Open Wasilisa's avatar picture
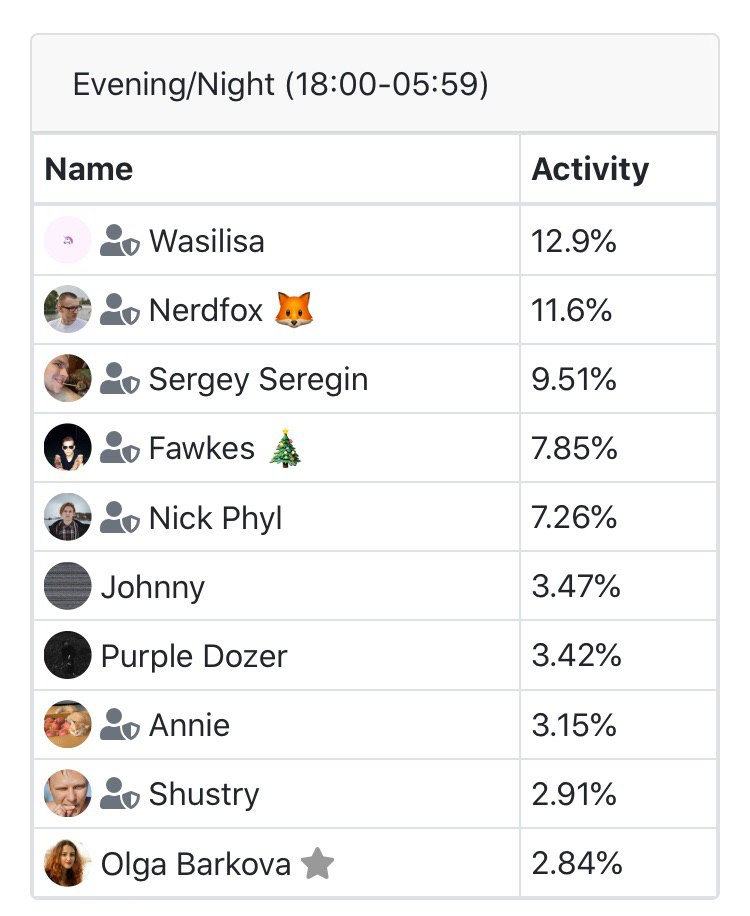This screenshot has width=750, height=916. 68,240
